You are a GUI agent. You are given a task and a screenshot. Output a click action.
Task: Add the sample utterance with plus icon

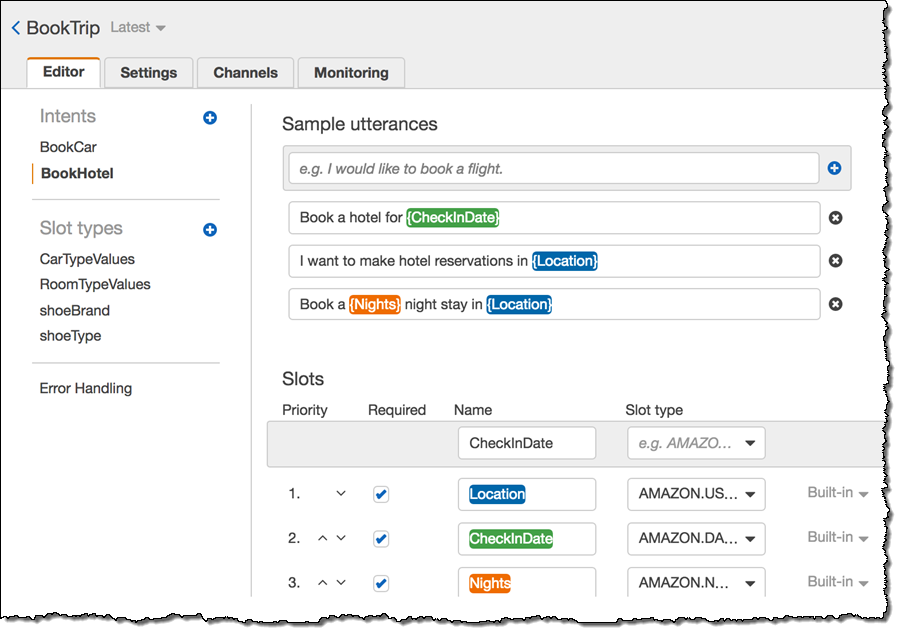tap(835, 169)
